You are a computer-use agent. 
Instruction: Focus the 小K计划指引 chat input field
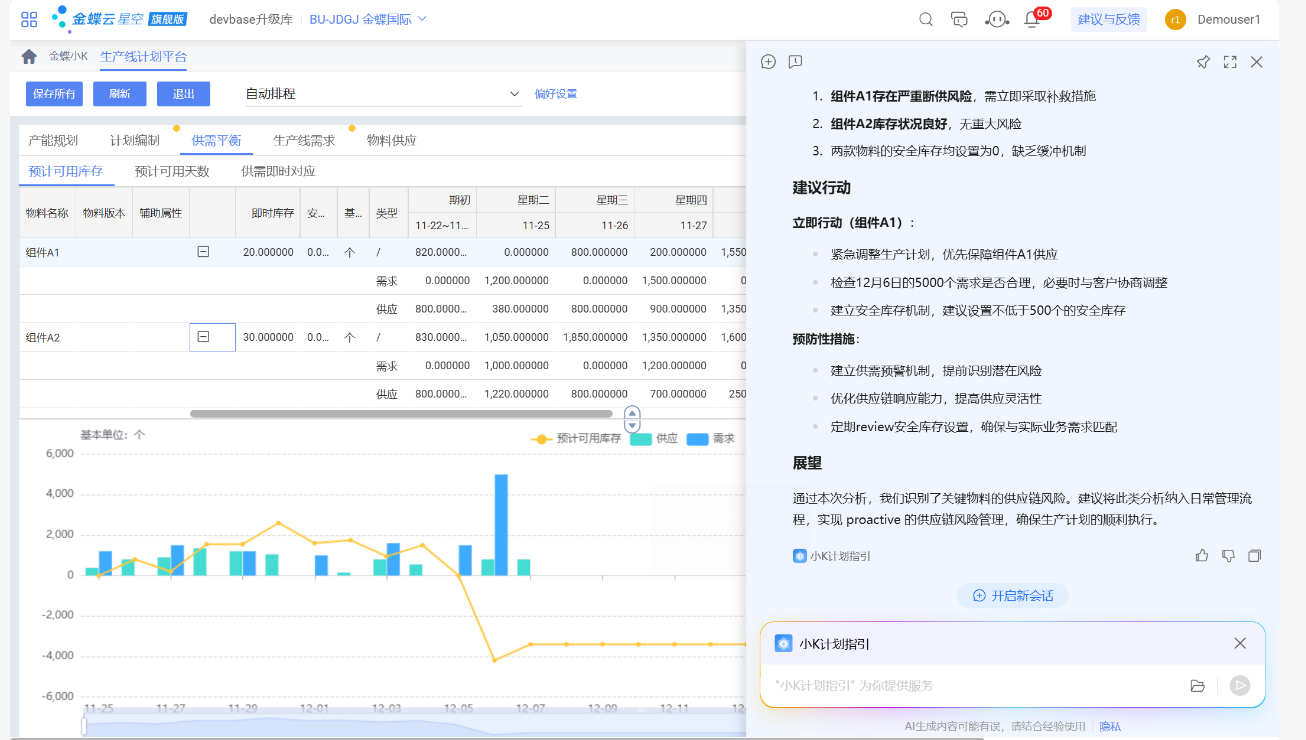[x=975, y=685]
